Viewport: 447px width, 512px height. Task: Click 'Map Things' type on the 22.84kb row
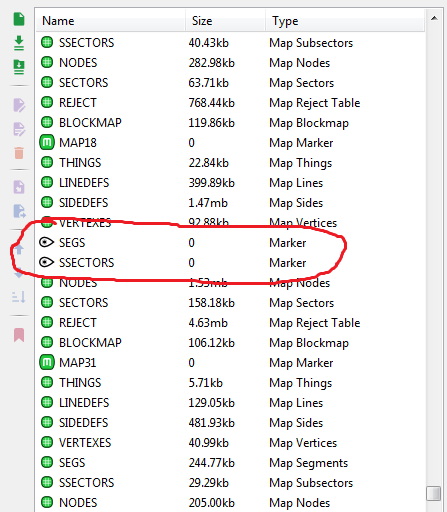(x=301, y=163)
